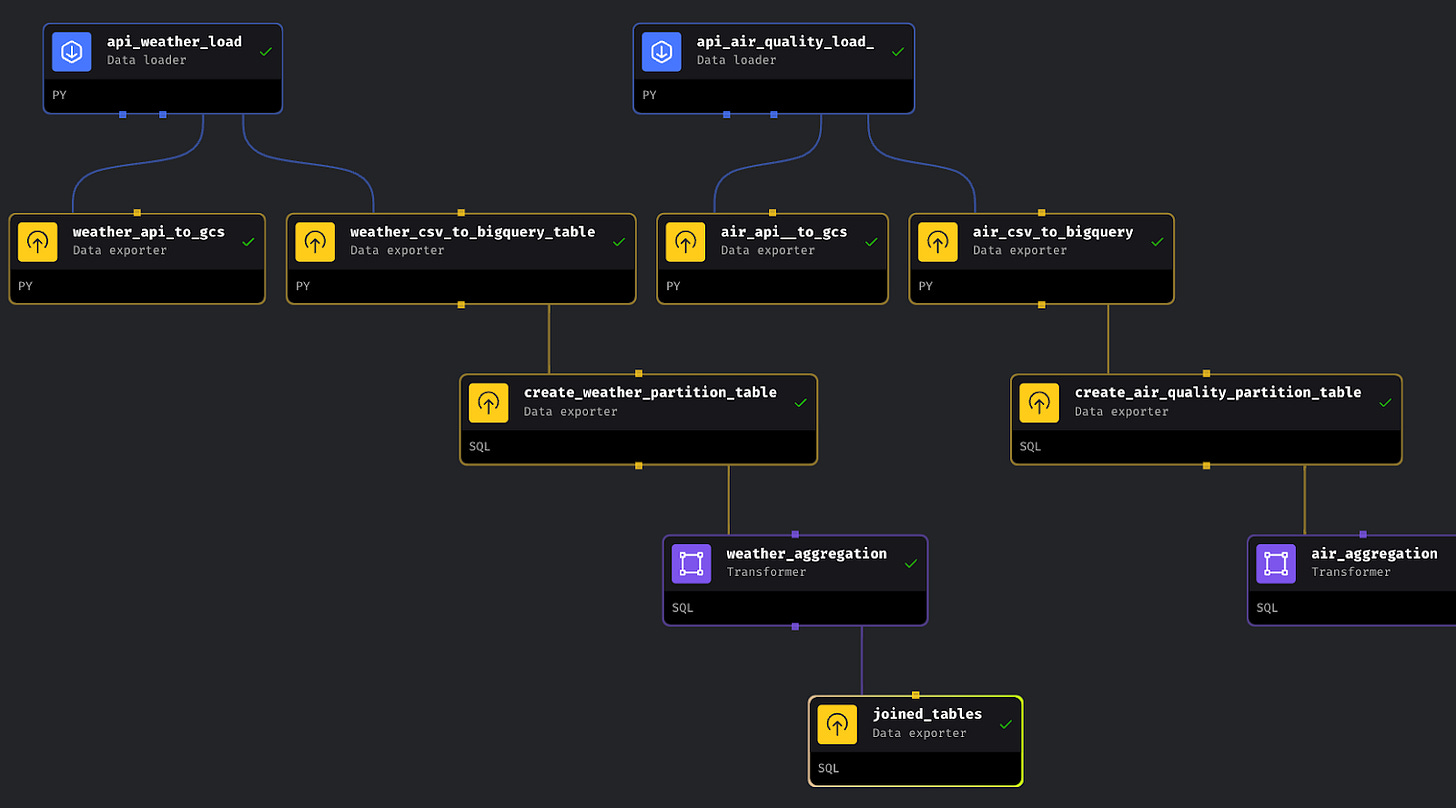Image resolution: width=1456 pixels, height=808 pixels.
Task: Click Data exporter subtitle under joined_tables
Action: point(920,734)
